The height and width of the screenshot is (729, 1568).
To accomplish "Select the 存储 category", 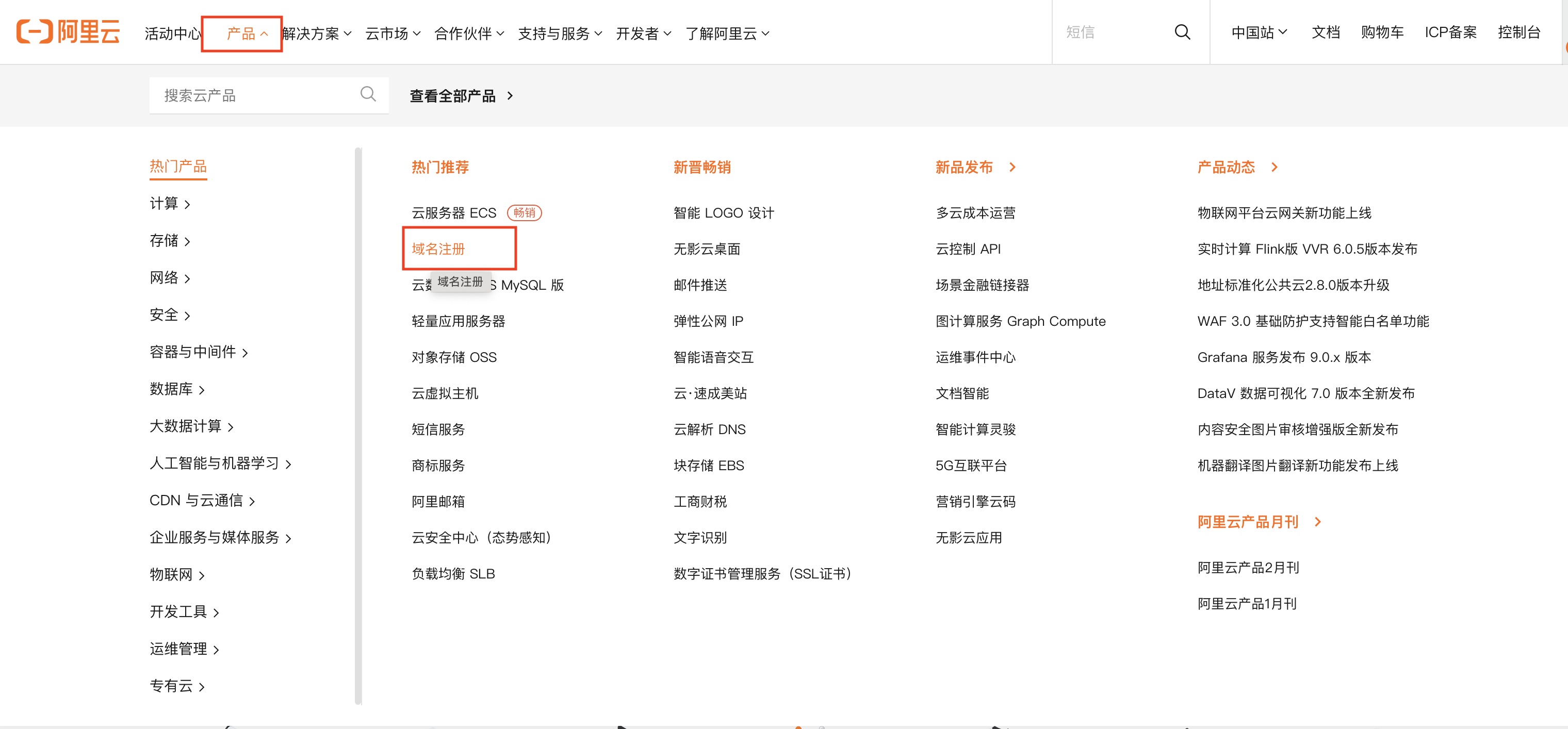I will coord(170,240).
